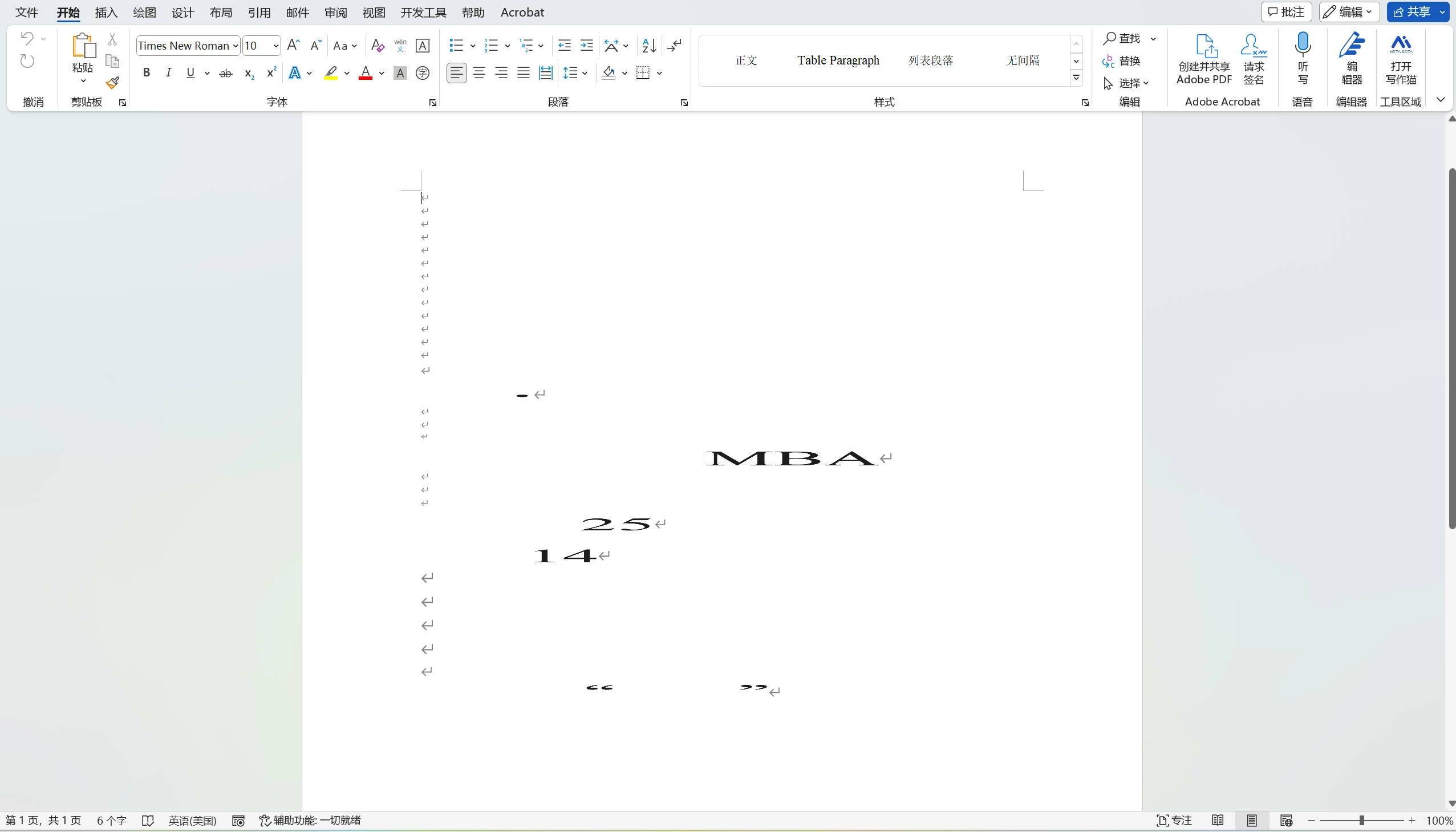The width and height of the screenshot is (1456, 832).
Task: Click the Share (共享) button
Action: 1413,12
